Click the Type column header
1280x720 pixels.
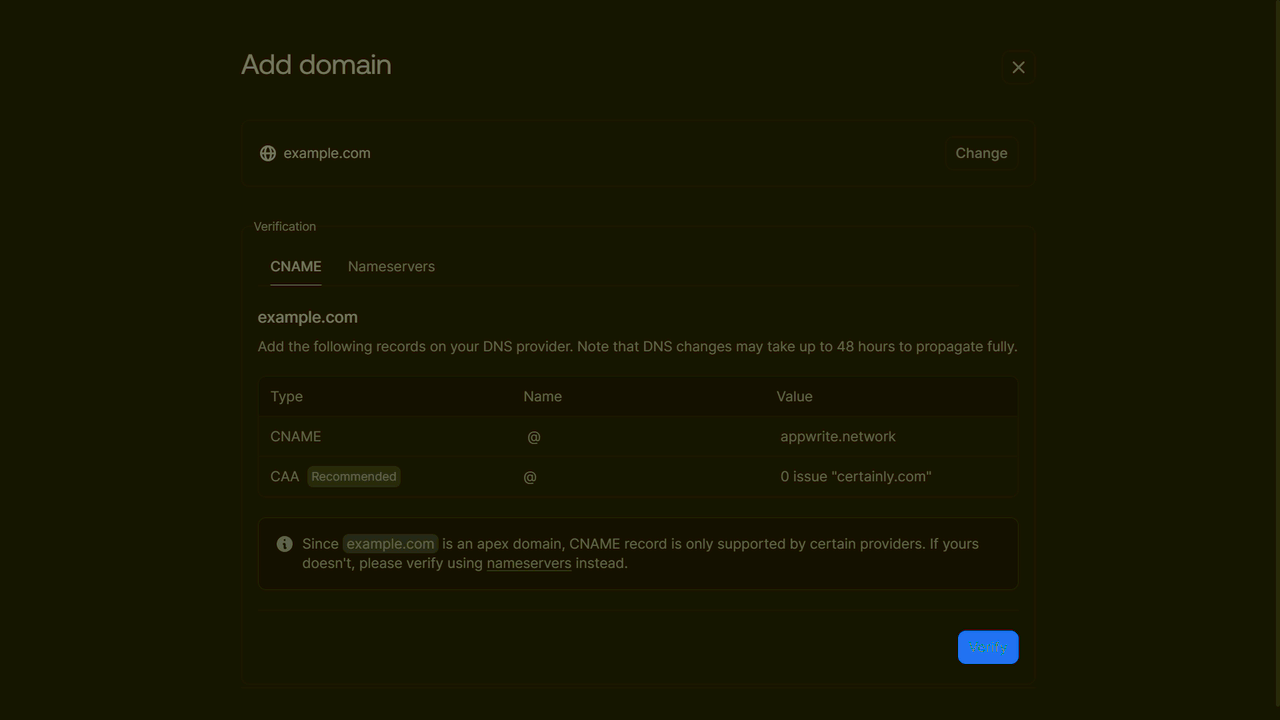click(286, 396)
